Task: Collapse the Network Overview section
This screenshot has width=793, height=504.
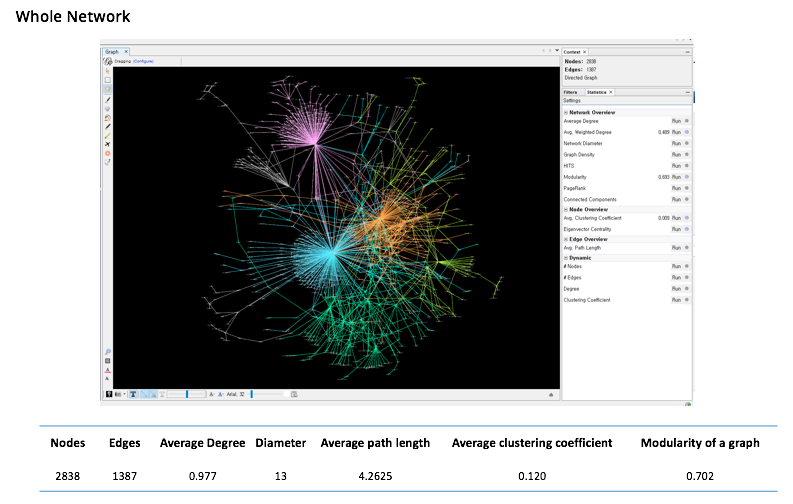Action: 566,112
